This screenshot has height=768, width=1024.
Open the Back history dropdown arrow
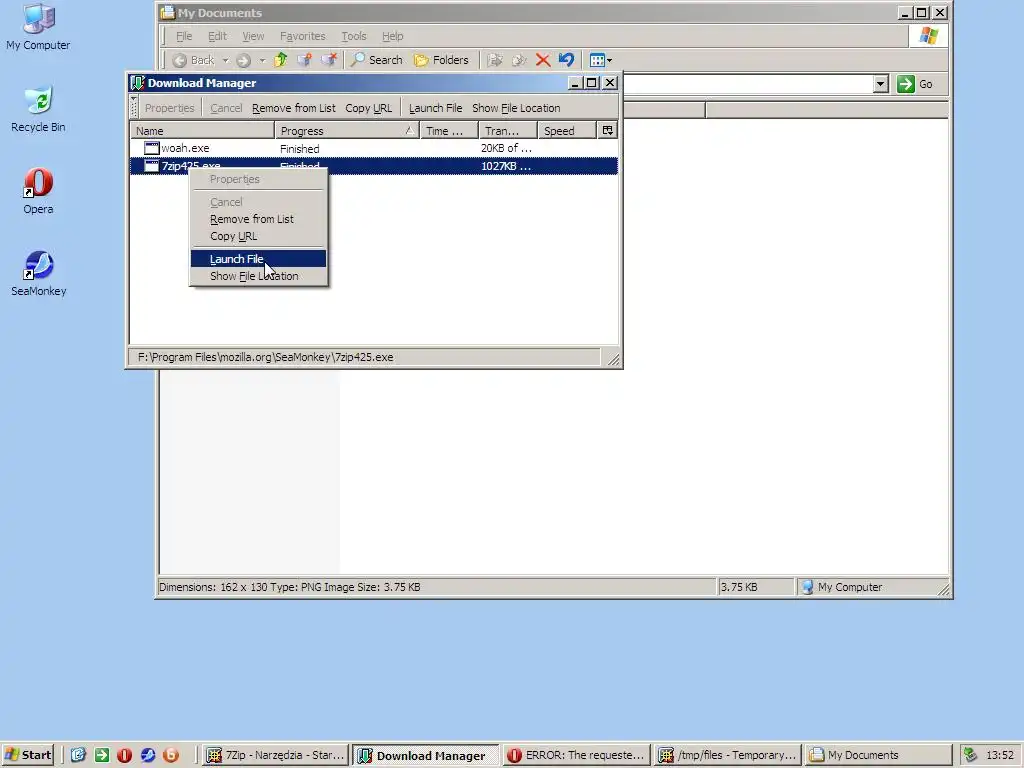[225, 60]
